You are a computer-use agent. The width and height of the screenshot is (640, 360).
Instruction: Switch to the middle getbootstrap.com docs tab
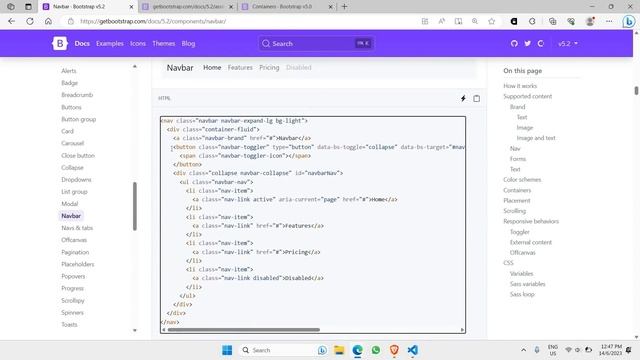click(x=187, y=7)
